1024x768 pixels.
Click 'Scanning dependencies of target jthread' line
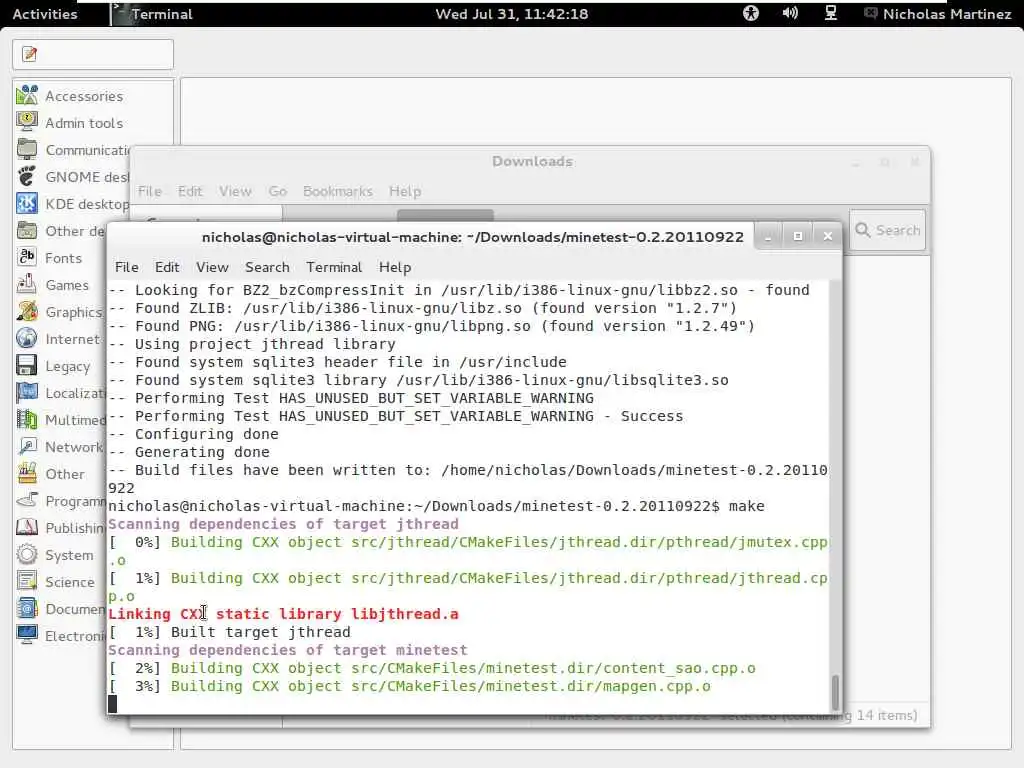(283, 524)
